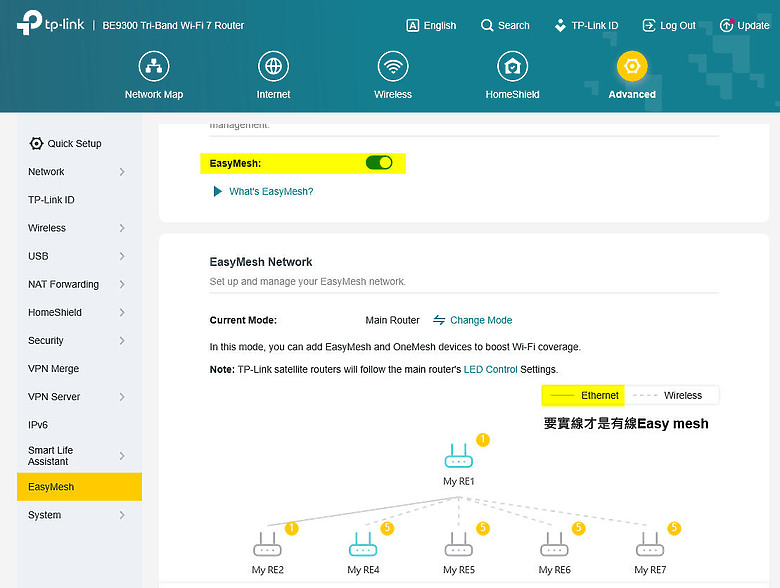
Task: Open USB in the sidebar
Action: (x=79, y=256)
